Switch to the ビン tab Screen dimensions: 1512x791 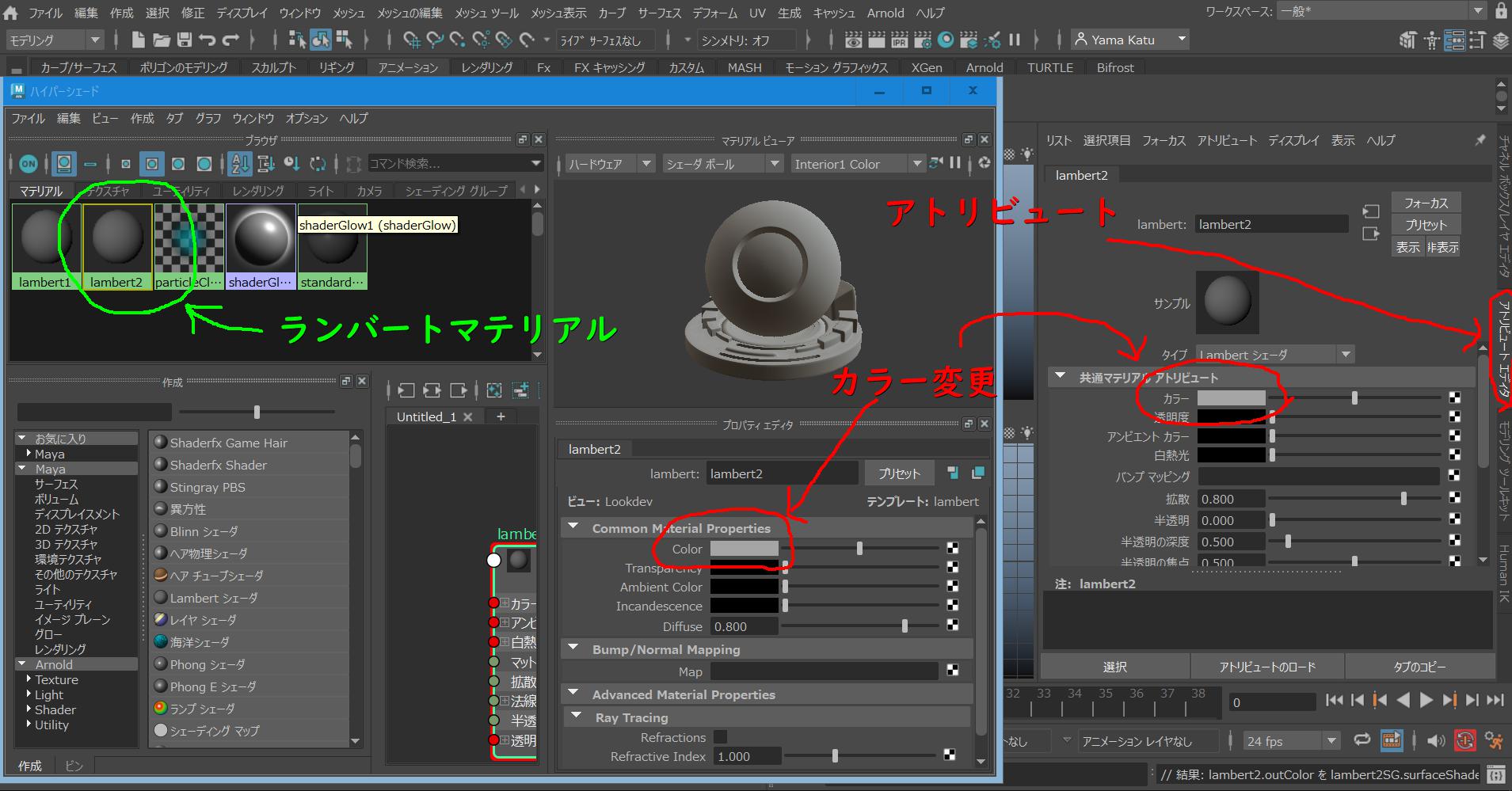click(74, 766)
